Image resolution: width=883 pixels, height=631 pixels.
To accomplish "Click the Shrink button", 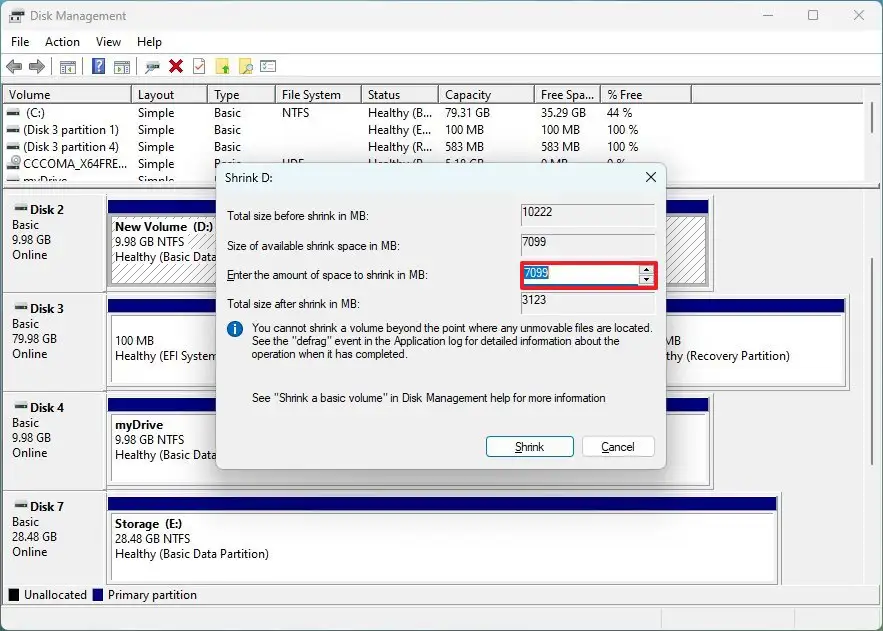I will pos(529,446).
